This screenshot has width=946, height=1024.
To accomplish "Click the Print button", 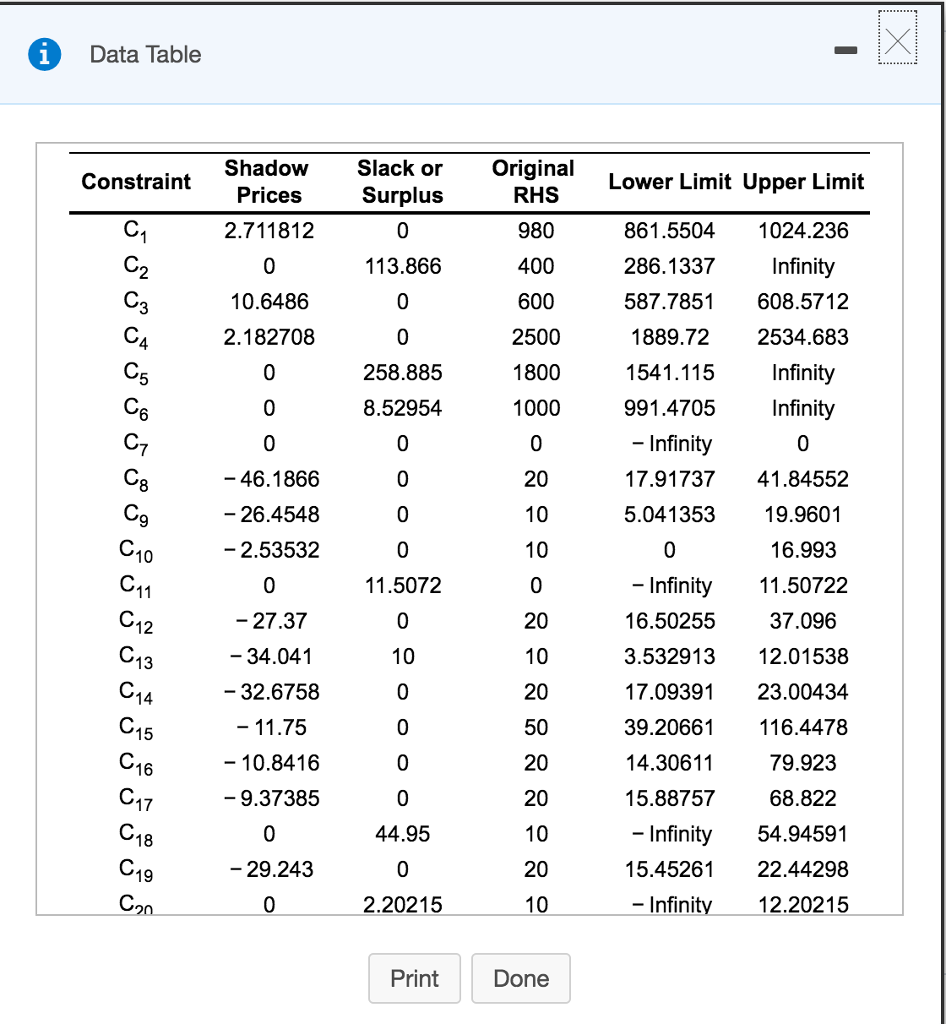I will (414, 978).
